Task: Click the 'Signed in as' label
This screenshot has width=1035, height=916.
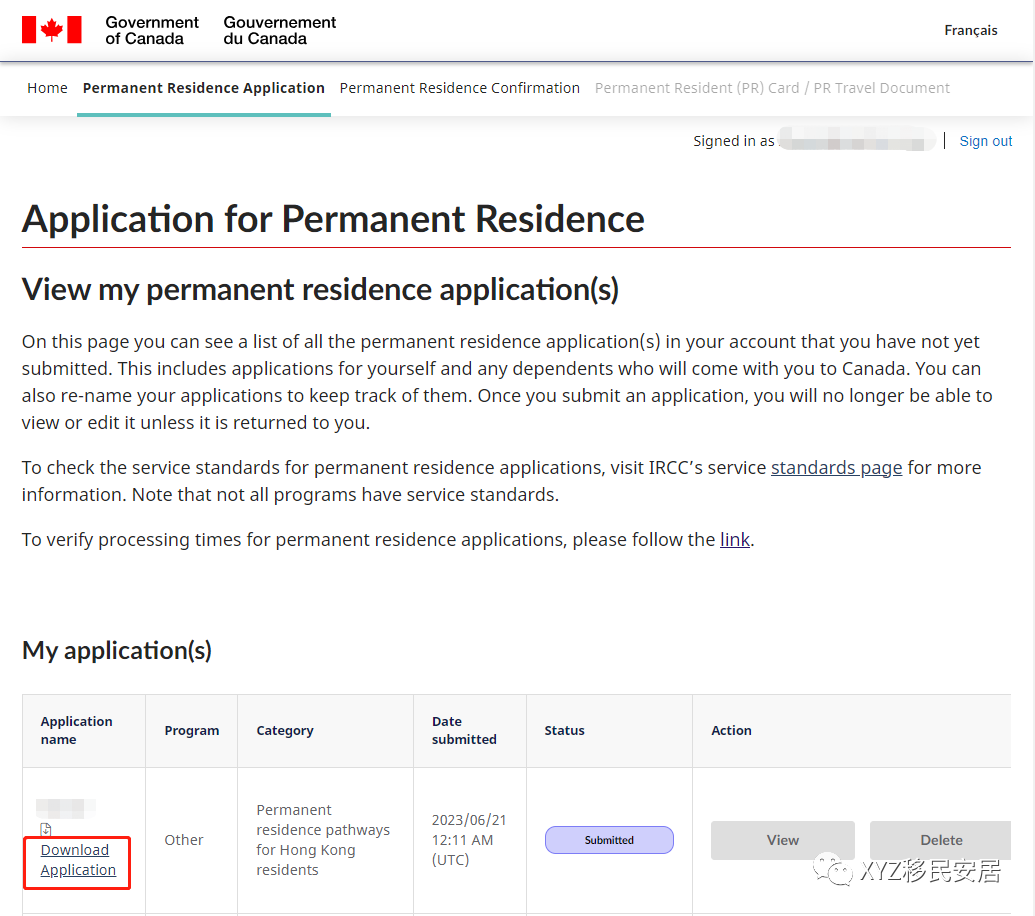Action: pyautogui.click(x=733, y=141)
